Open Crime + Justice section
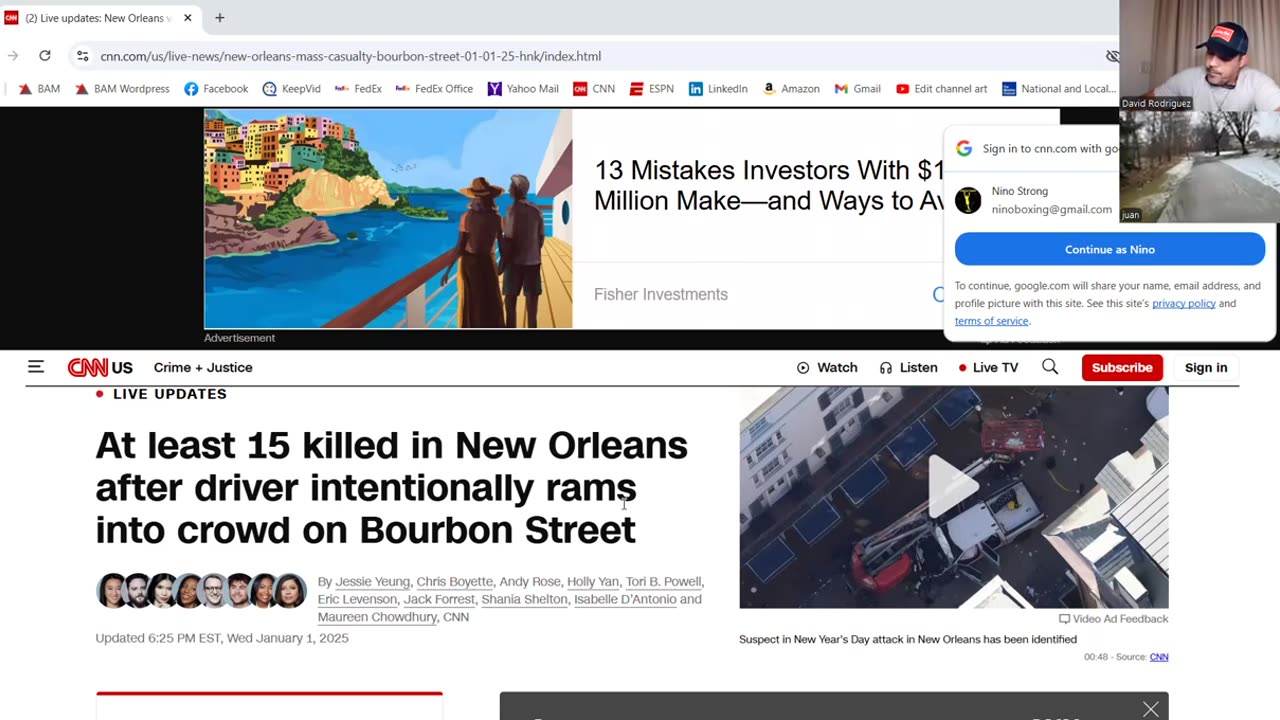The height and width of the screenshot is (720, 1280). pyautogui.click(x=203, y=368)
